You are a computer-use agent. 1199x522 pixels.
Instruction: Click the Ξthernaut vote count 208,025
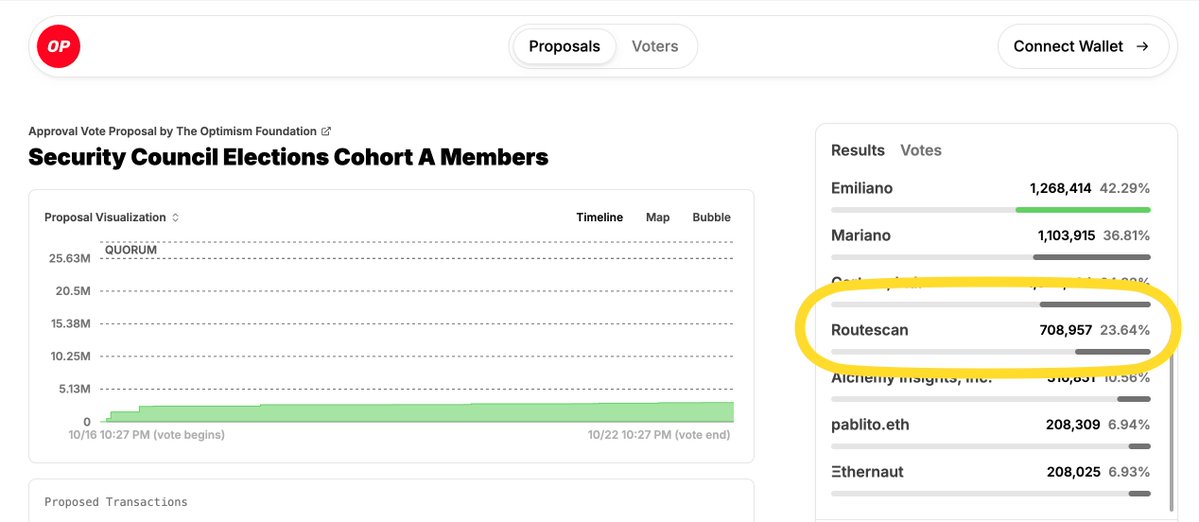1073,472
